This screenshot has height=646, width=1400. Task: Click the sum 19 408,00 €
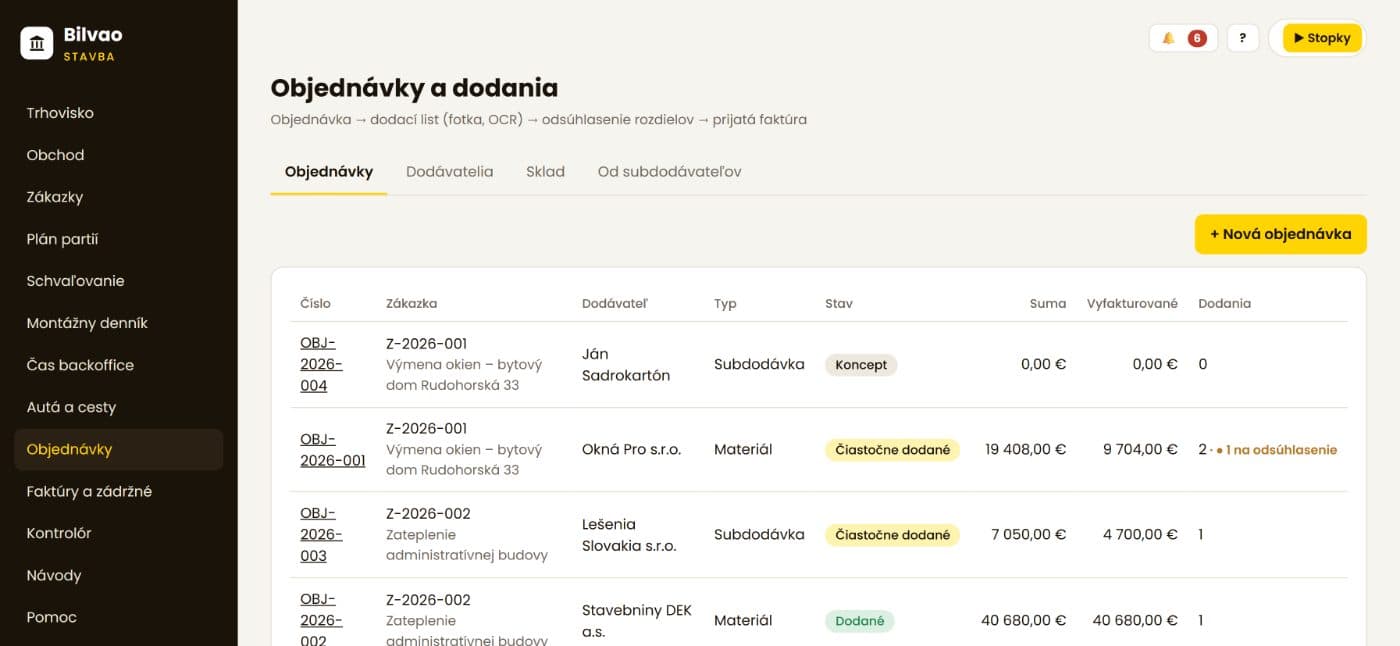point(1025,450)
